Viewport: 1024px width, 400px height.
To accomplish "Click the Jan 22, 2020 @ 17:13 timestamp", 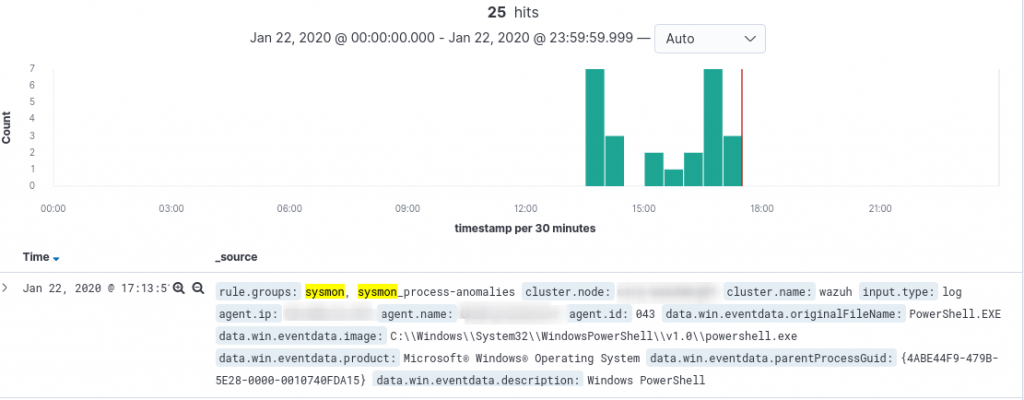I will pyautogui.click(x=96, y=288).
